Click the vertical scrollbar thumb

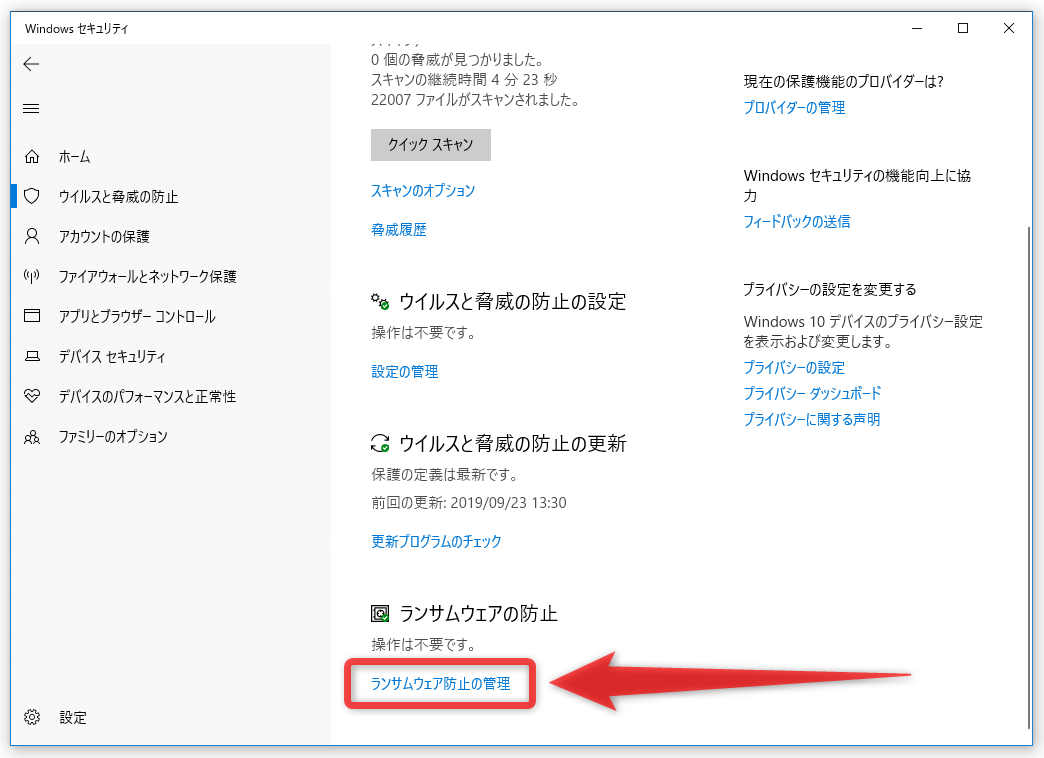[1029, 476]
